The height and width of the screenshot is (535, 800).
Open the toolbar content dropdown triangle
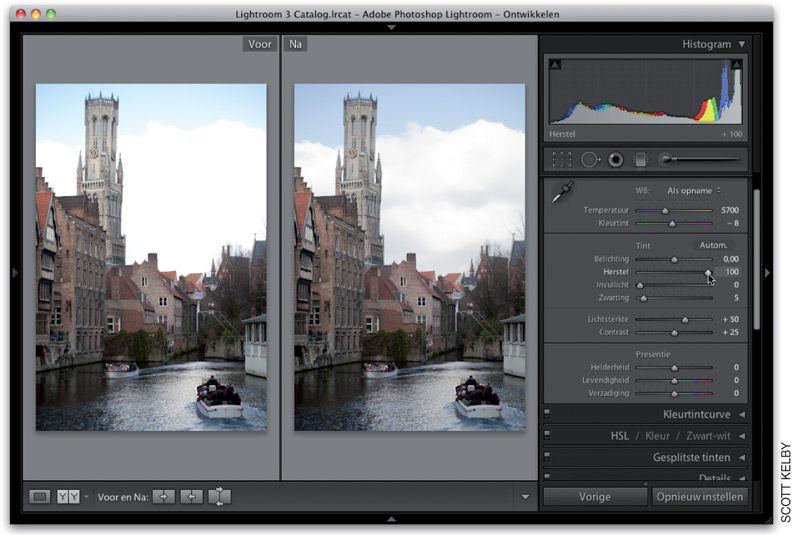(525, 497)
